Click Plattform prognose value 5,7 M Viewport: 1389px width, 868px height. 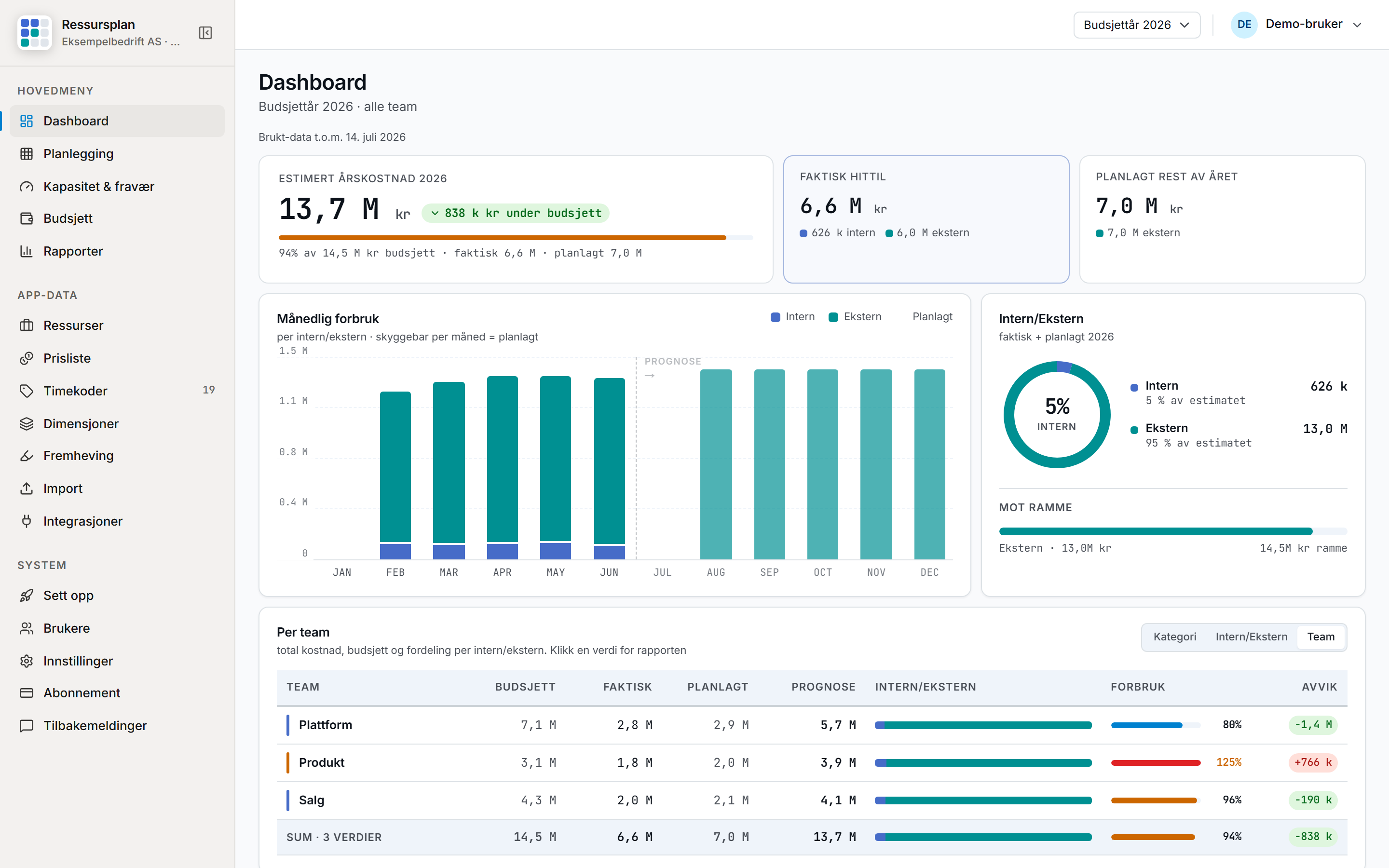coord(838,725)
